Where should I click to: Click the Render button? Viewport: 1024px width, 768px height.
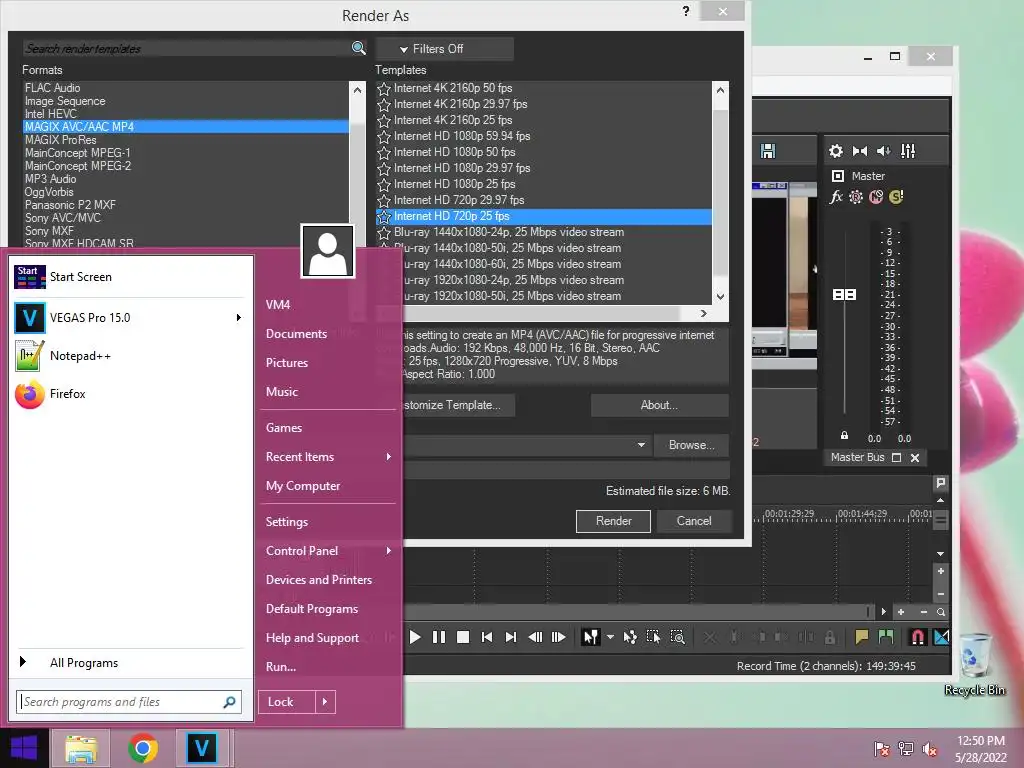pyautogui.click(x=613, y=521)
